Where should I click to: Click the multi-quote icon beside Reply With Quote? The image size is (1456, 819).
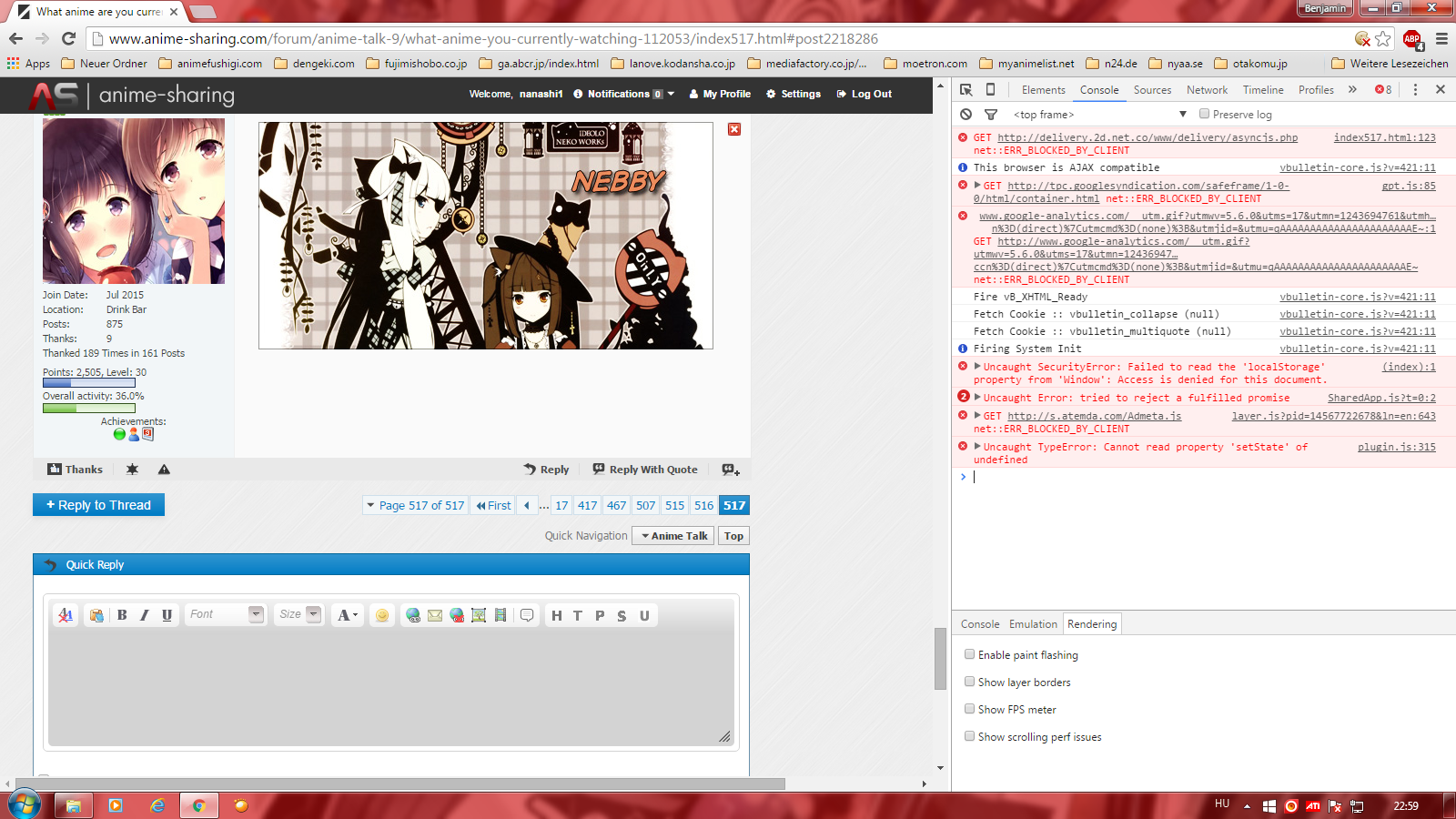731,470
